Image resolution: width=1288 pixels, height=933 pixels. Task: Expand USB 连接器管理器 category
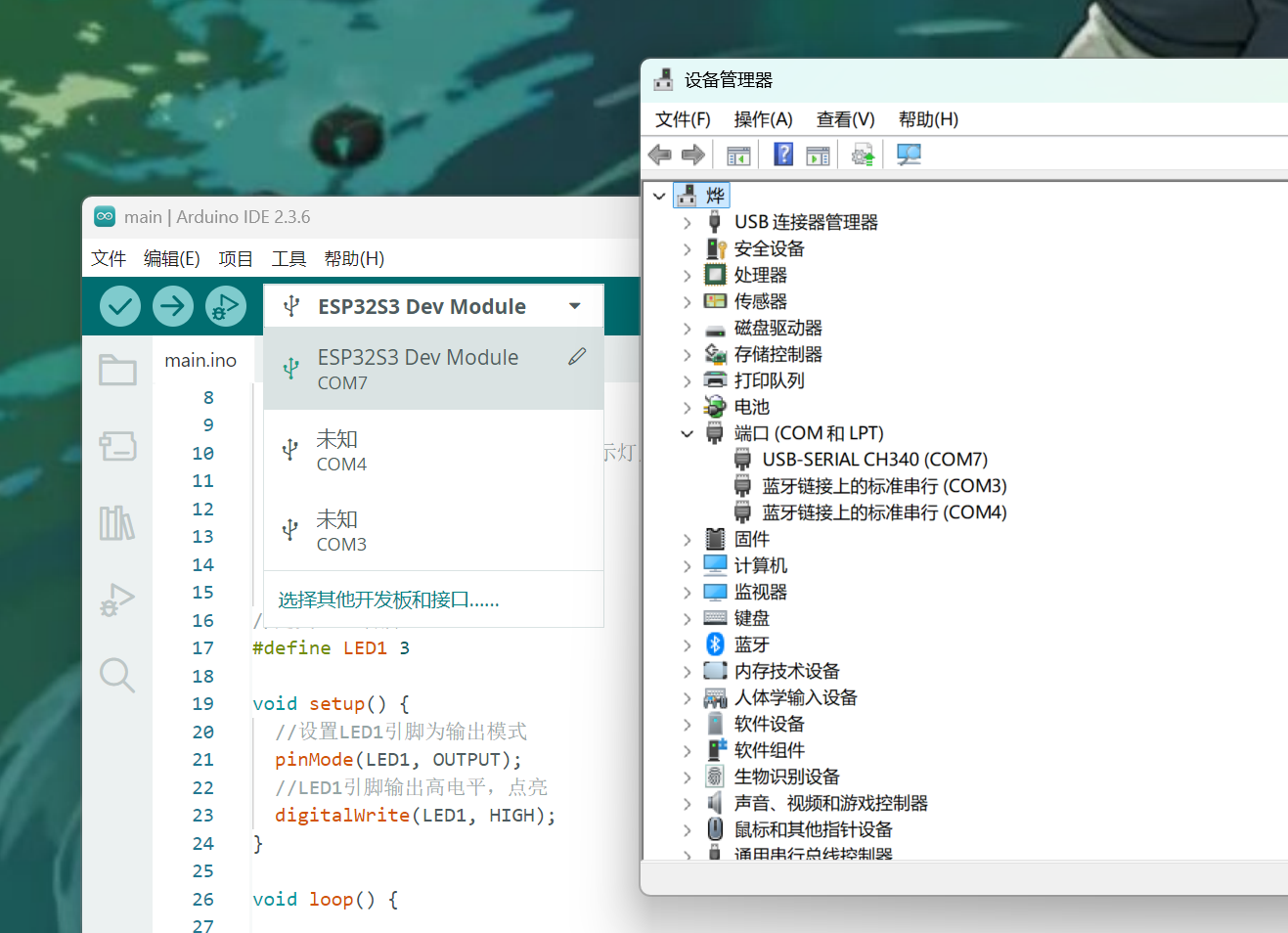[687, 223]
